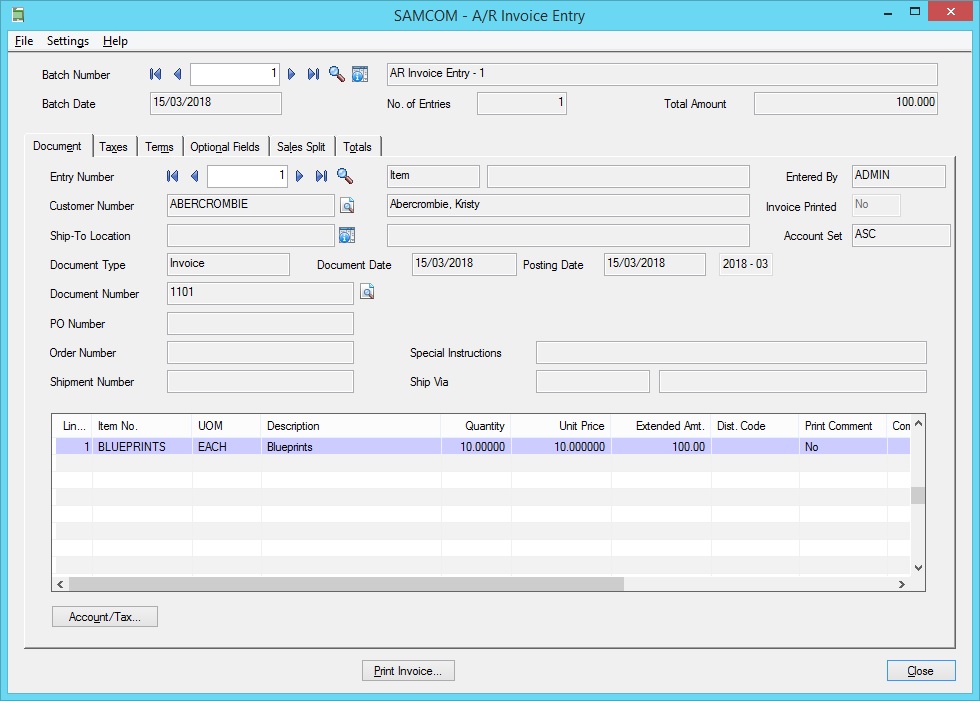Go to last entry number
Viewport: 980px width, 701px height.
pyautogui.click(x=321, y=176)
